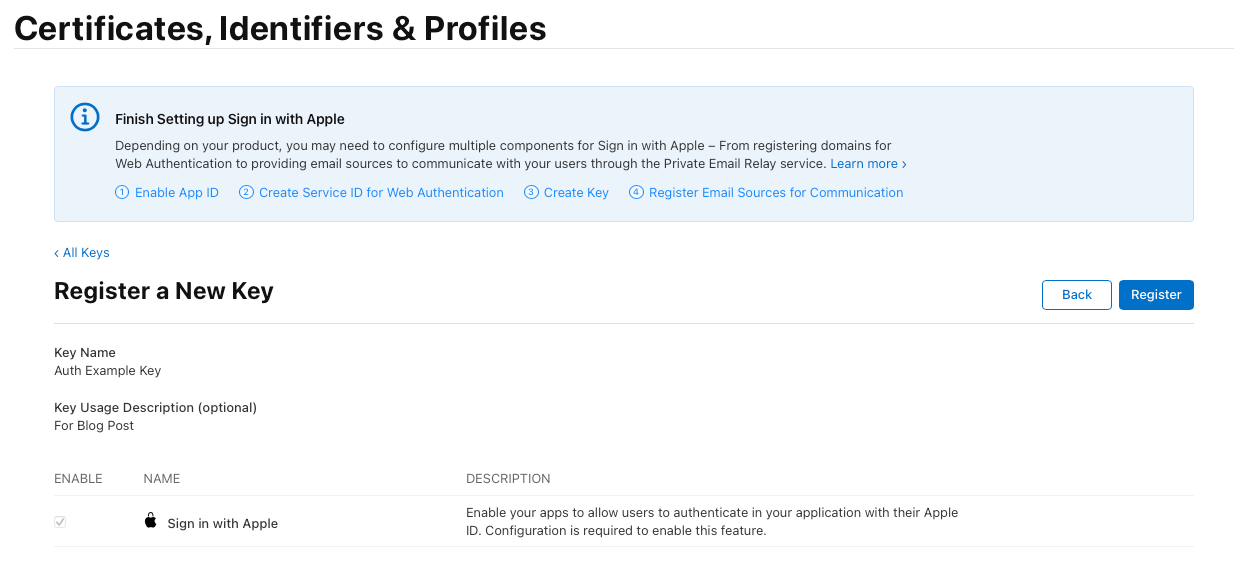Screen dimensions: 1242x575
Task: Open the Learn more link
Action: (868, 164)
